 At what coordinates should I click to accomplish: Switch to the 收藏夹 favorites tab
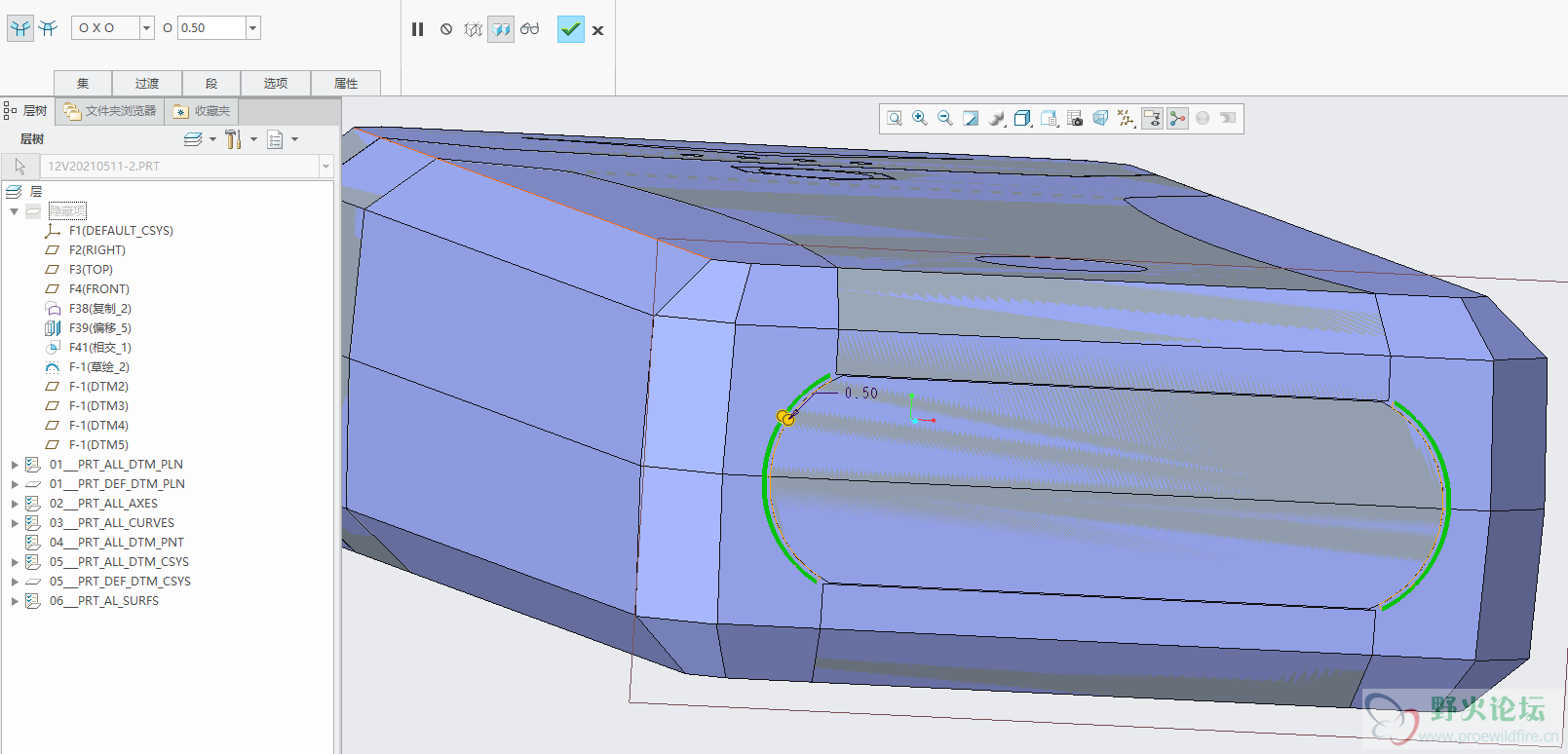coord(203,111)
